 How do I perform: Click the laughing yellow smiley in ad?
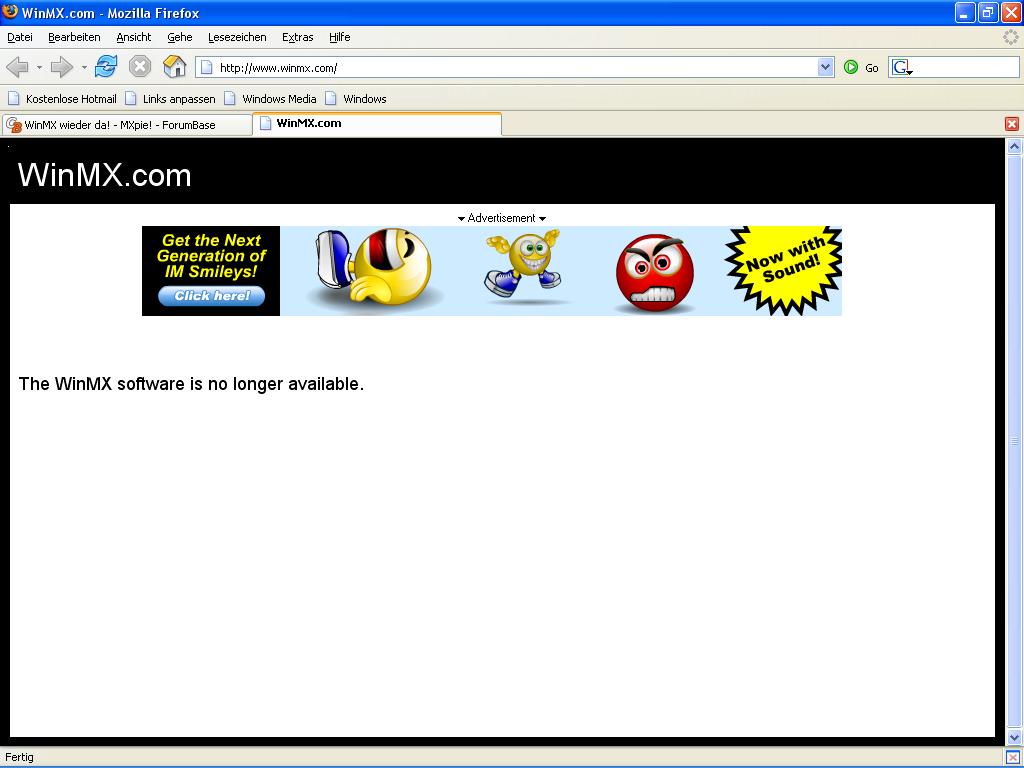click(x=374, y=268)
